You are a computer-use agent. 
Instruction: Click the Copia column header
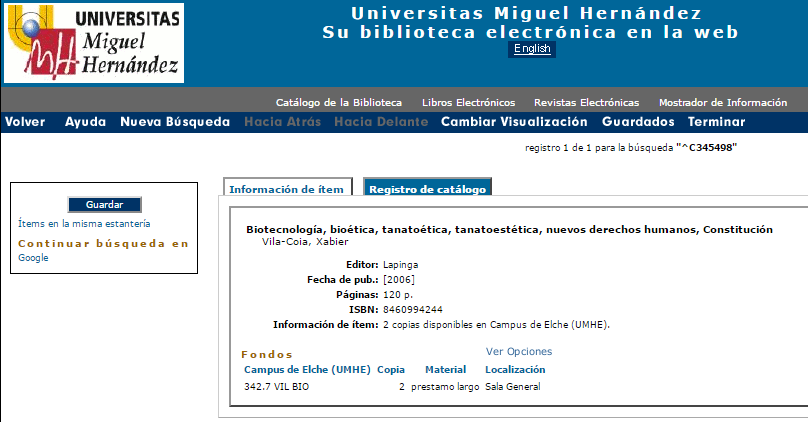[391, 369]
